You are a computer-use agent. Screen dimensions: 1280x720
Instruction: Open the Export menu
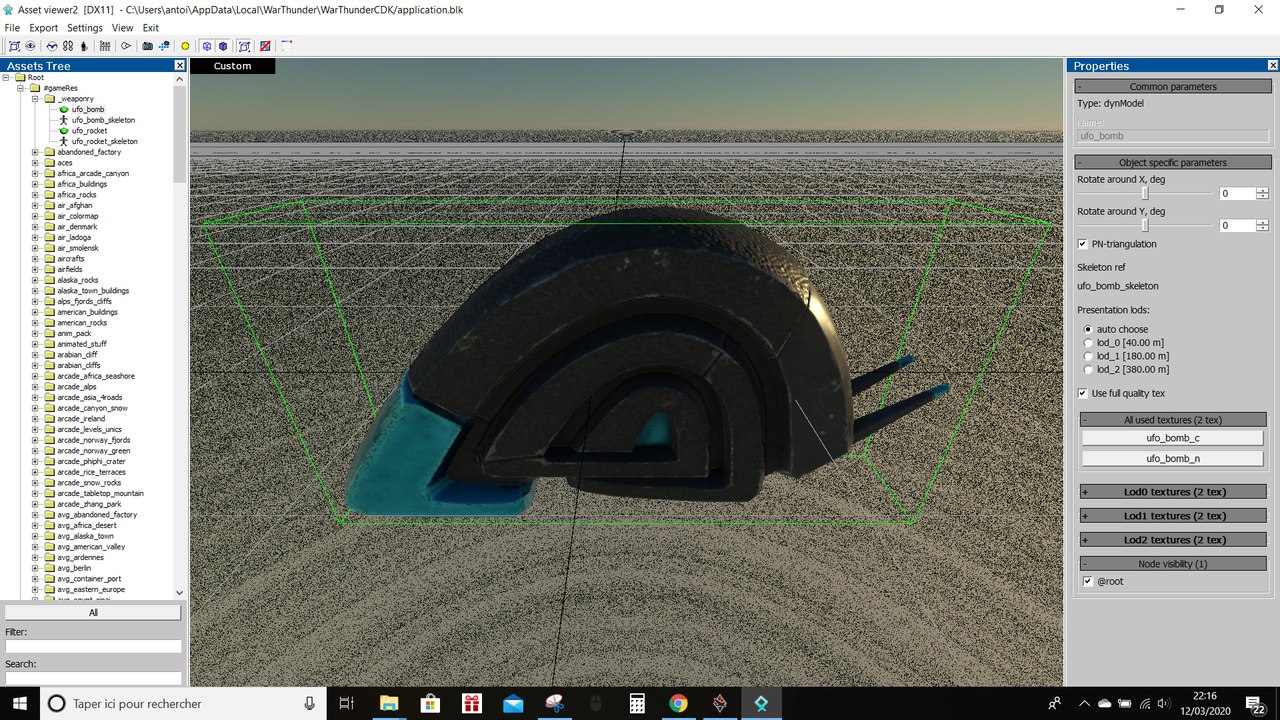tap(43, 28)
